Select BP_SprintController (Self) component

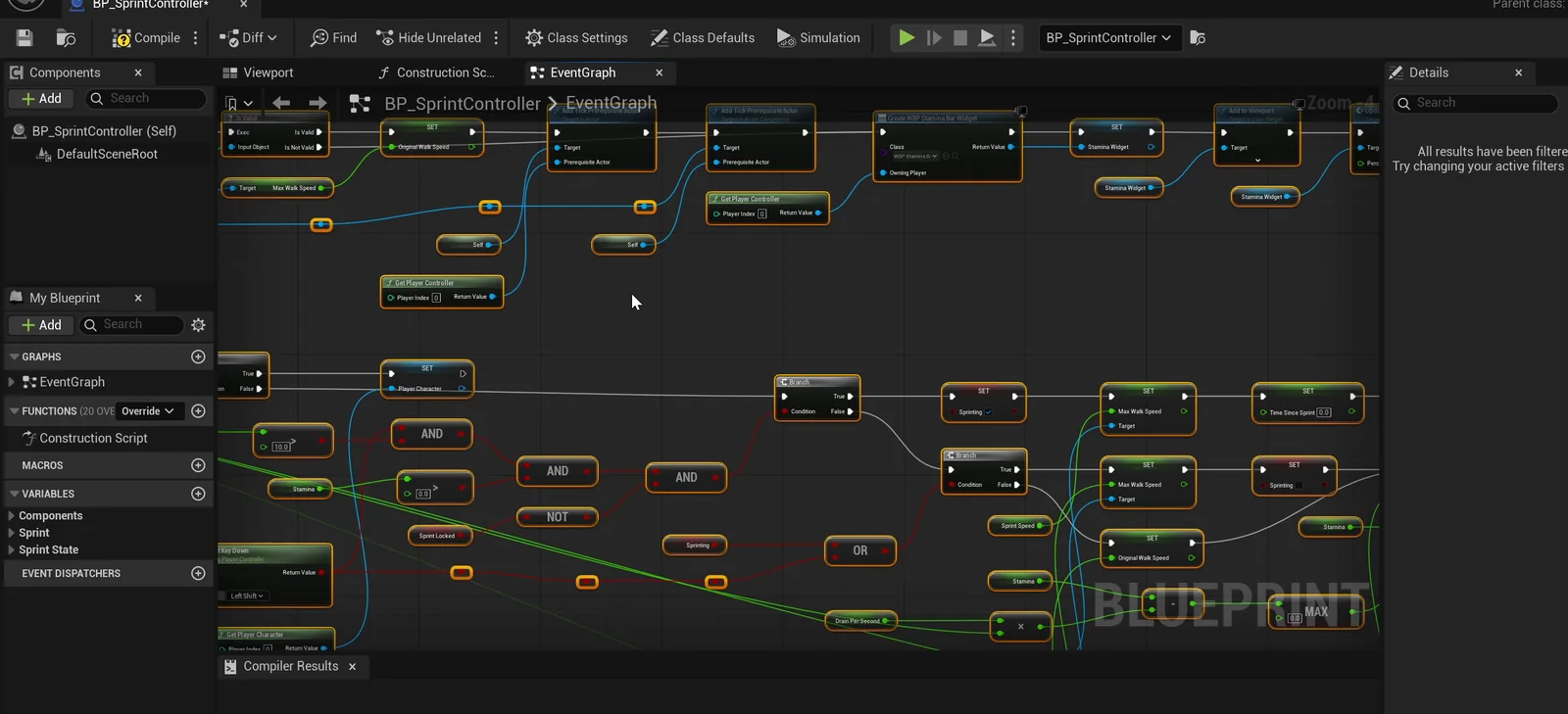104,131
